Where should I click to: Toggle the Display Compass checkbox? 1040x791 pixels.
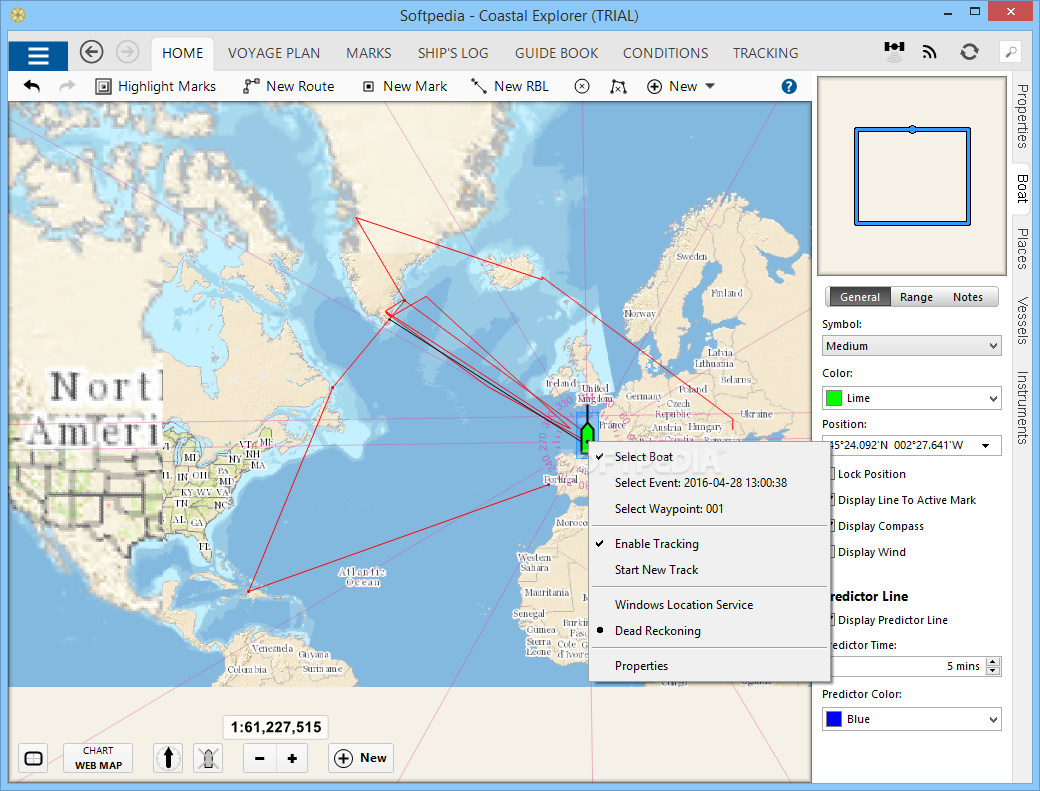point(832,526)
